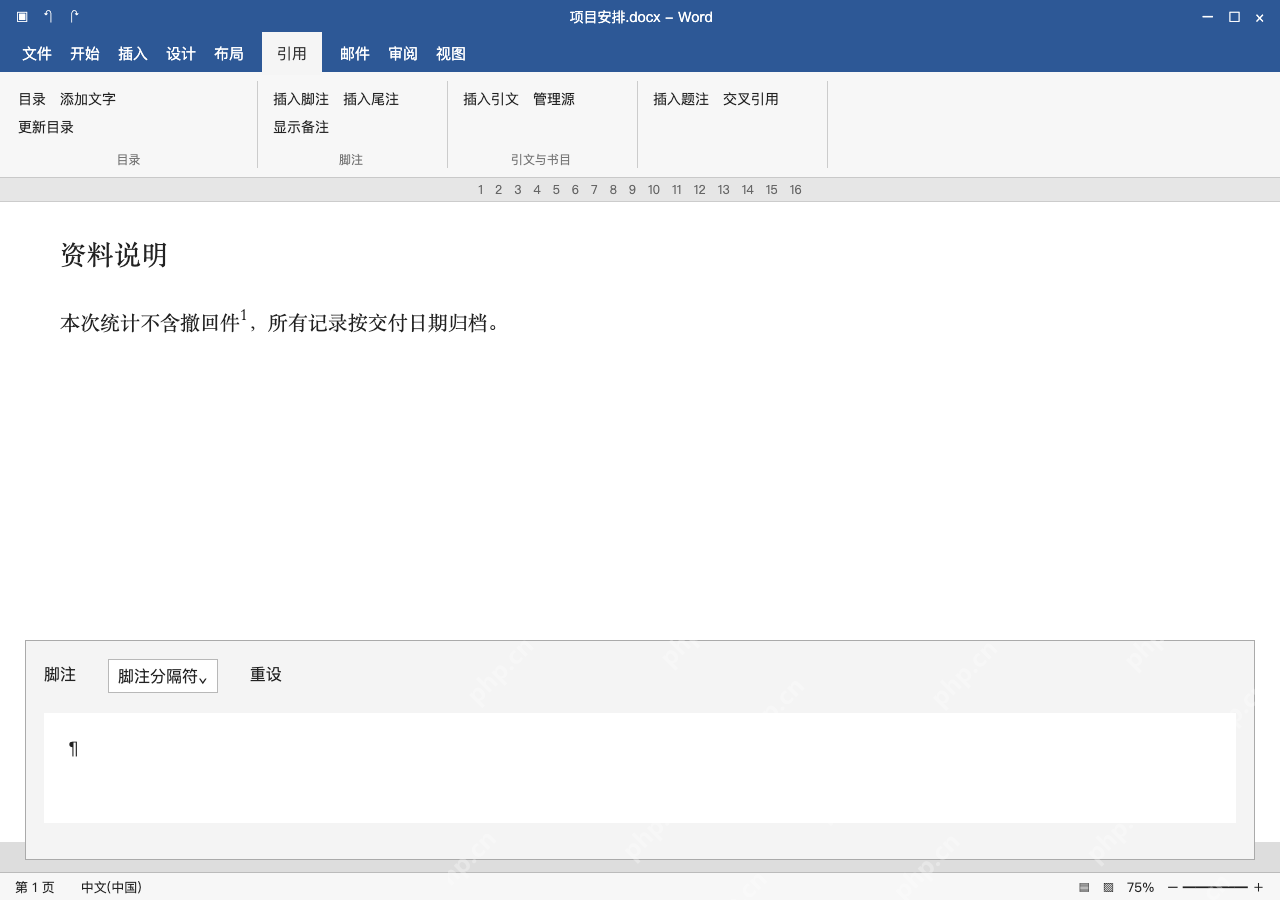Redo the action using title bar arrow
The height and width of the screenshot is (900, 1280).
point(74,17)
